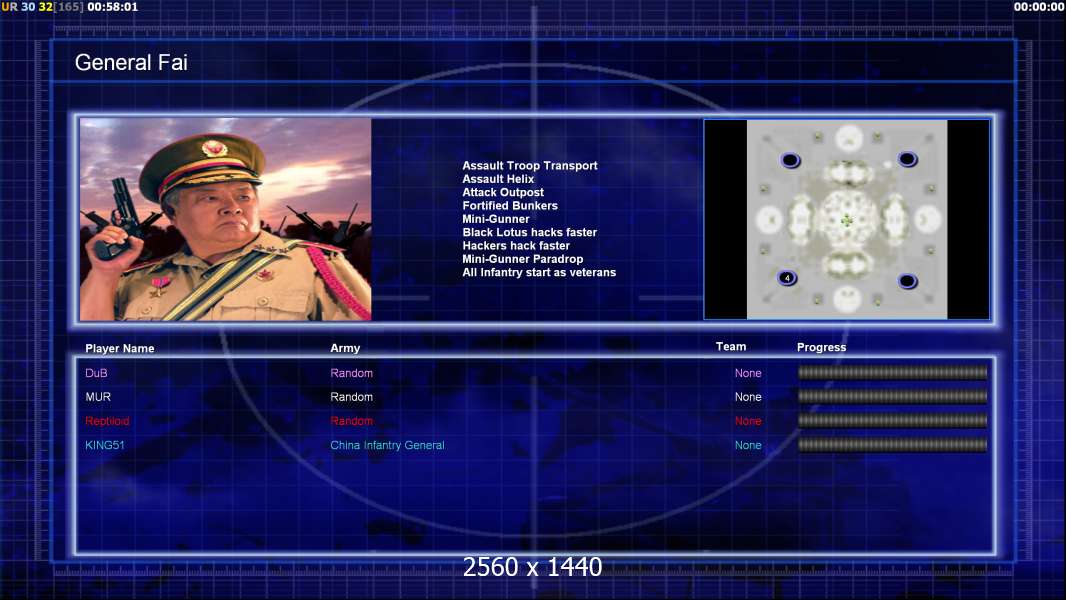The image size is (1066, 600).
Task: Click the 00:58:01 timer readout
Action: (x=112, y=7)
